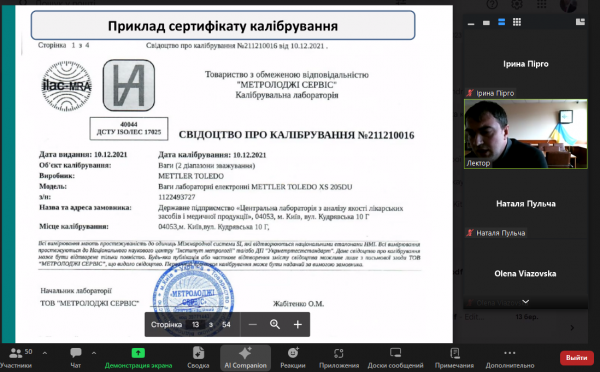
Task: Expand the arrow next to Участники
Action: [x=45, y=353]
